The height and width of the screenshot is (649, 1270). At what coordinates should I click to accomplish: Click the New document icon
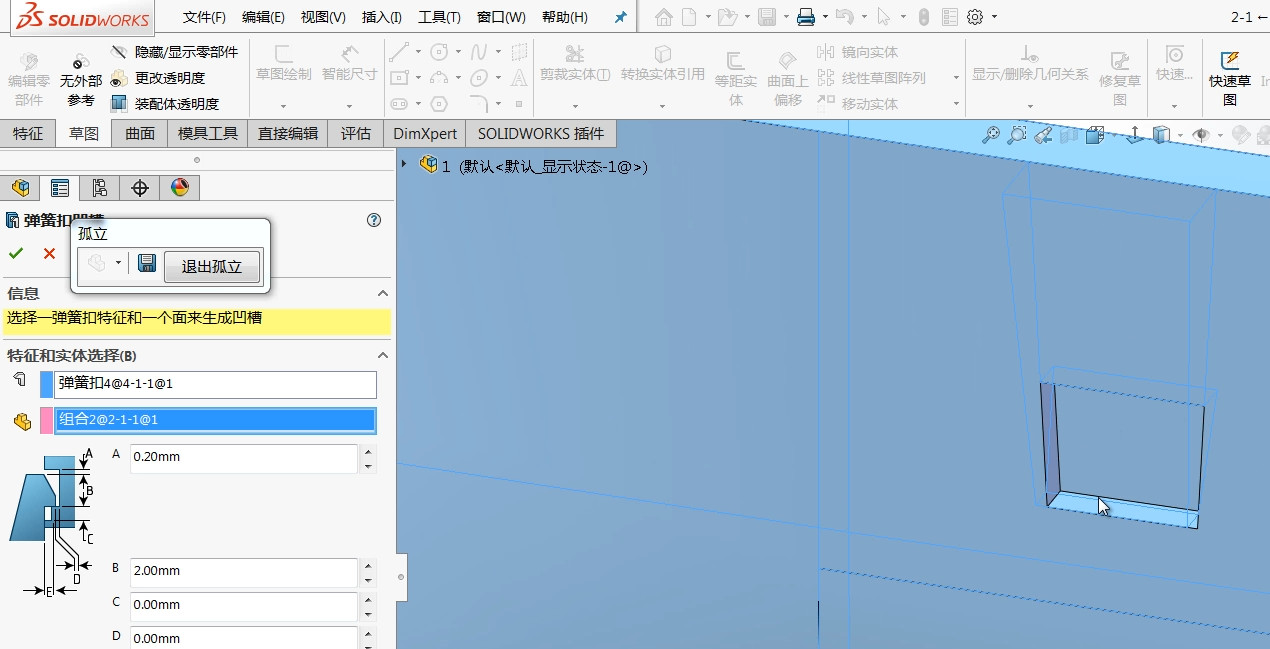pyautogui.click(x=690, y=17)
